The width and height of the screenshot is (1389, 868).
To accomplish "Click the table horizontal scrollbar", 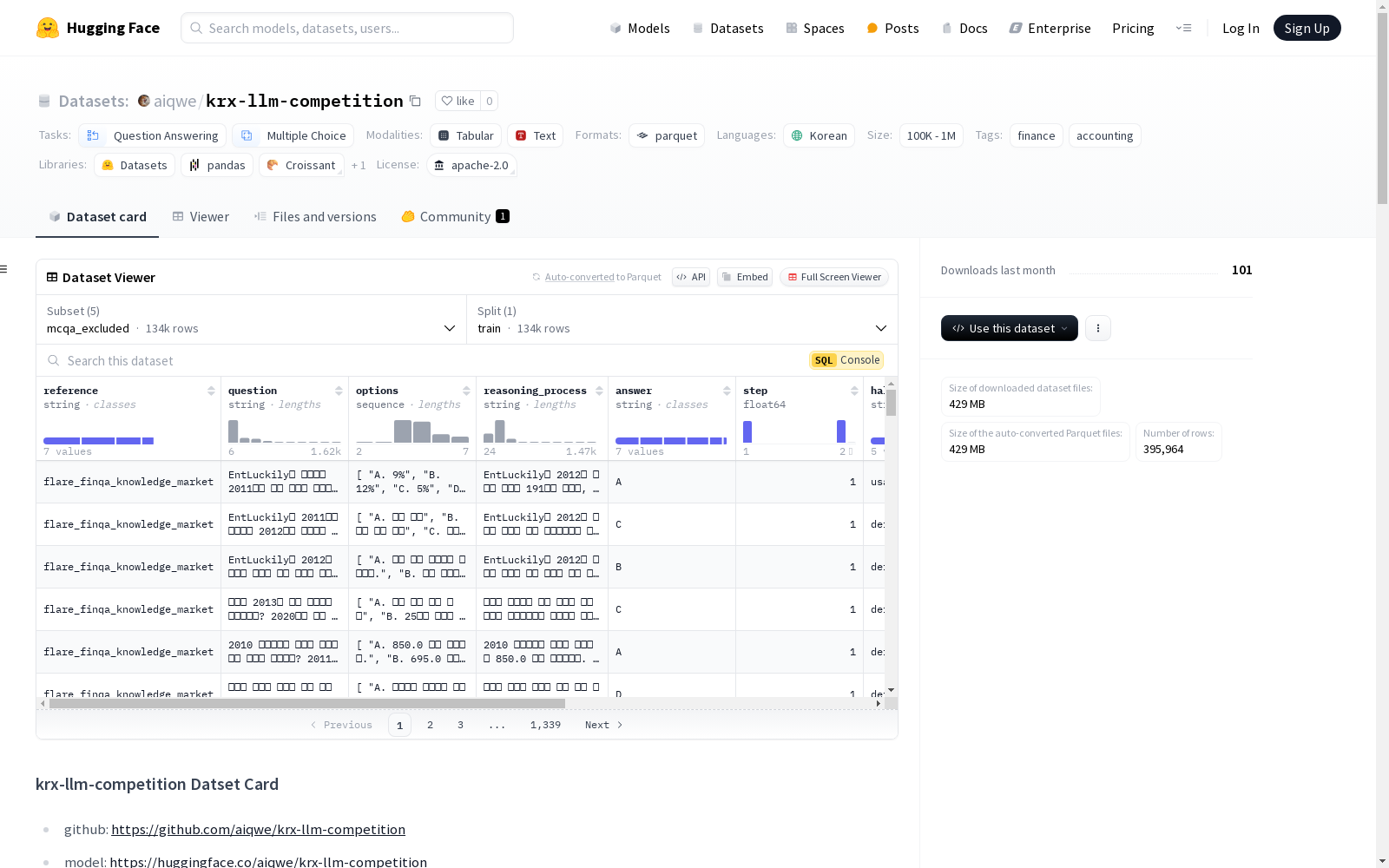I will pos(306,703).
